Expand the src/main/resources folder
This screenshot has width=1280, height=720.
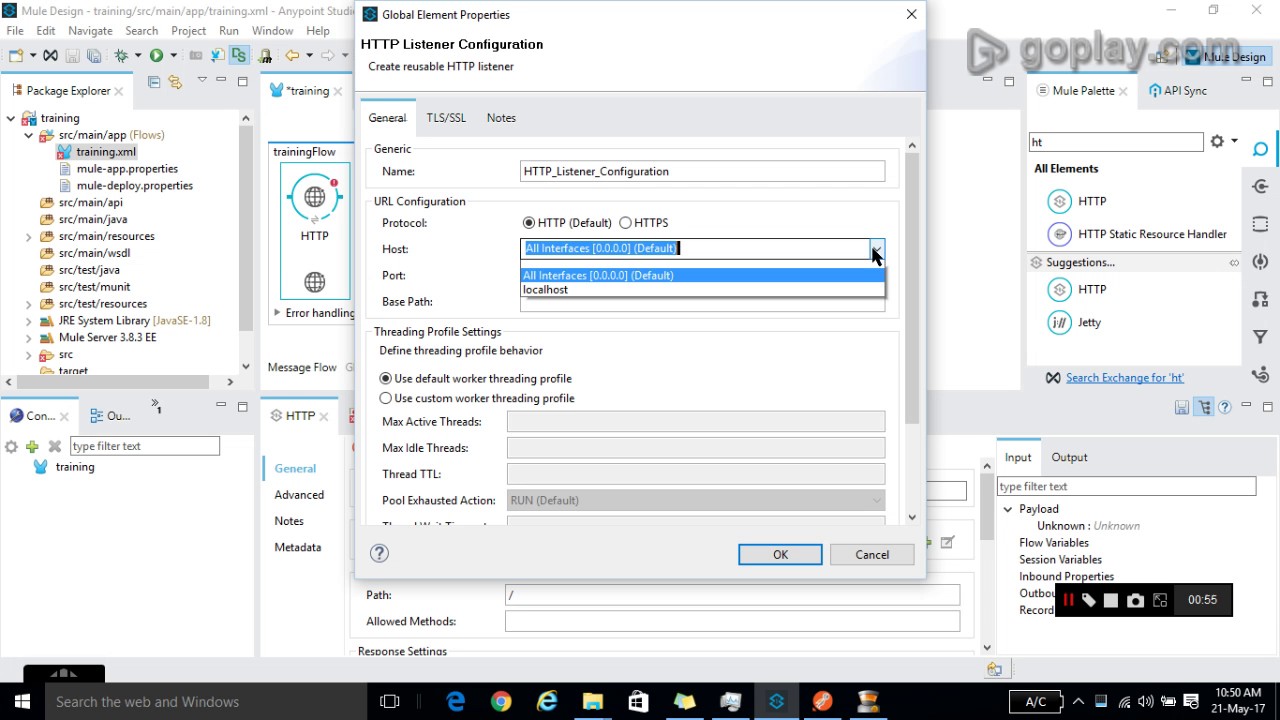click(x=29, y=237)
